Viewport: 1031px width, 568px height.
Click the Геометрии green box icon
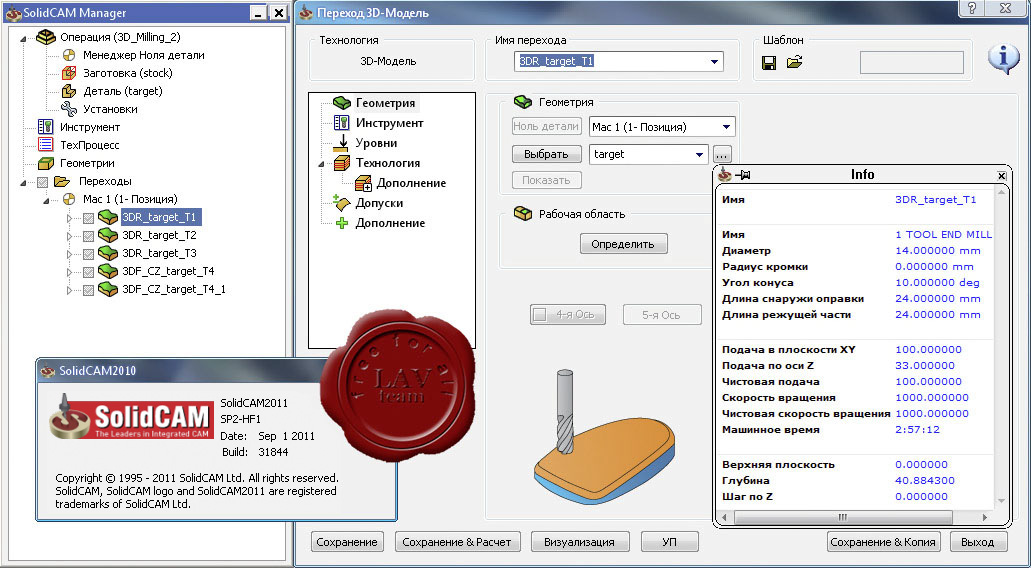(x=45, y=163)
